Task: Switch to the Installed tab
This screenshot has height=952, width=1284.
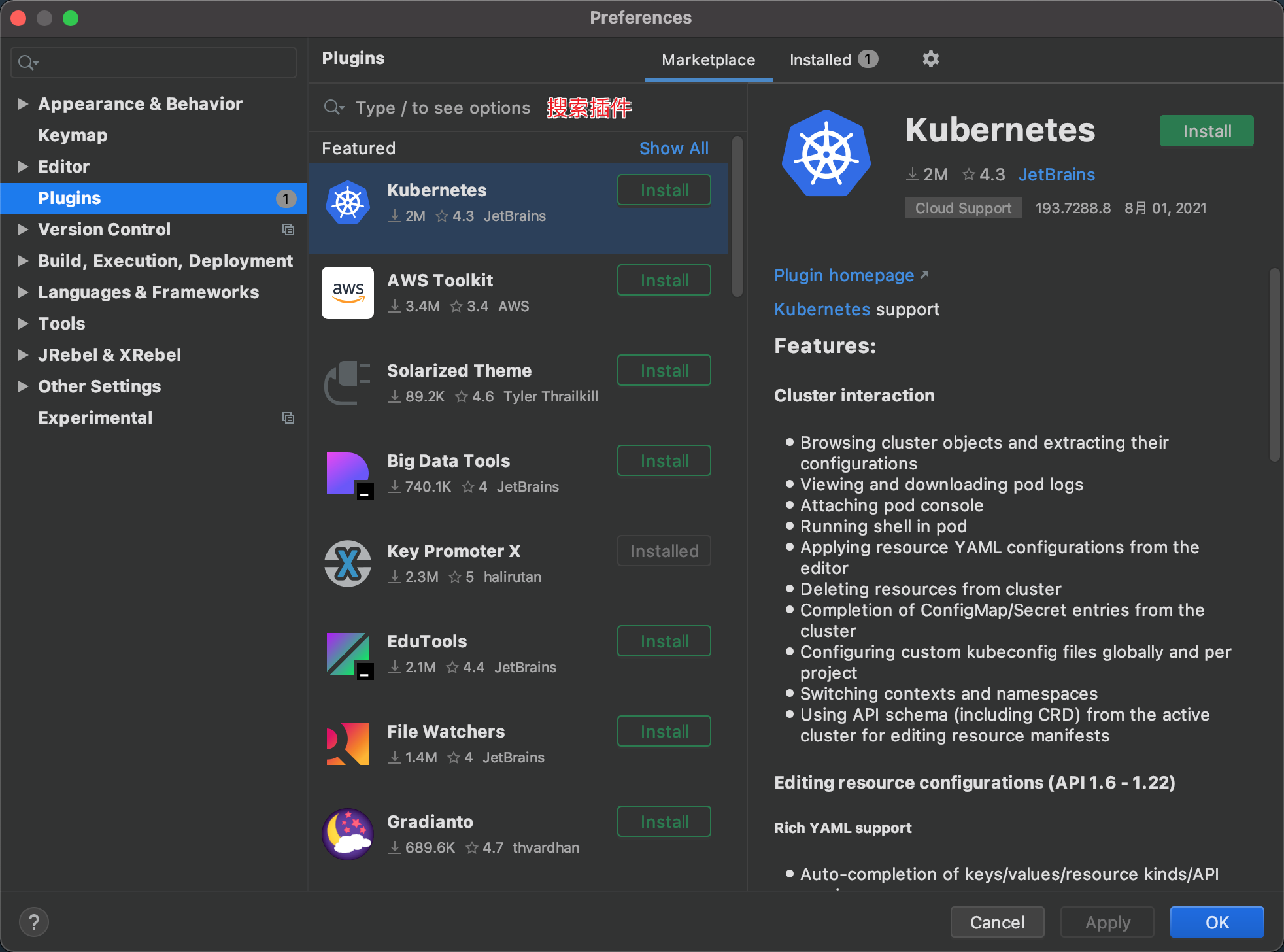Action: click(833, 60)
